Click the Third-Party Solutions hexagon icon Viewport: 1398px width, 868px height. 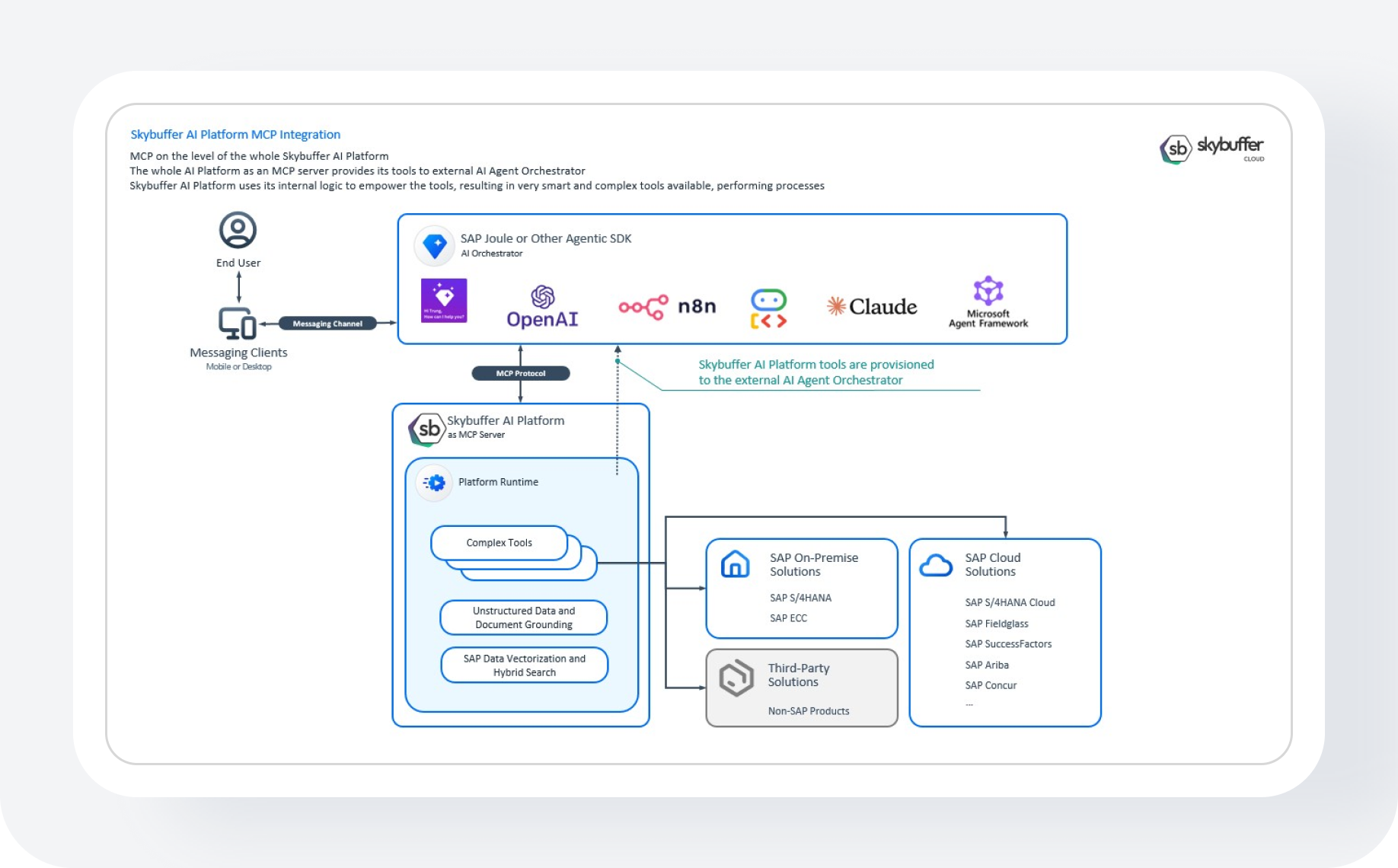tap(736, 678)
